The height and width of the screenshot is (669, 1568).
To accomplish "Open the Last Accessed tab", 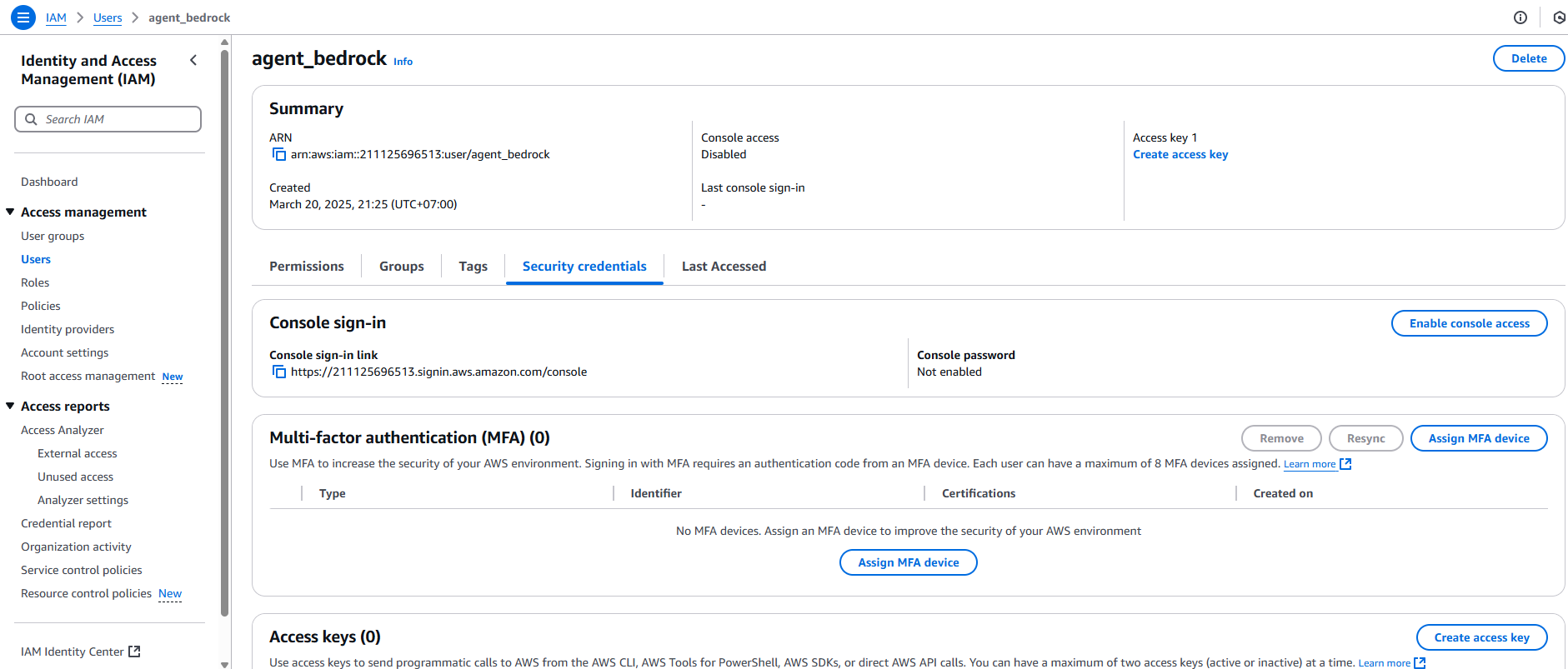I will pos(724,266).
